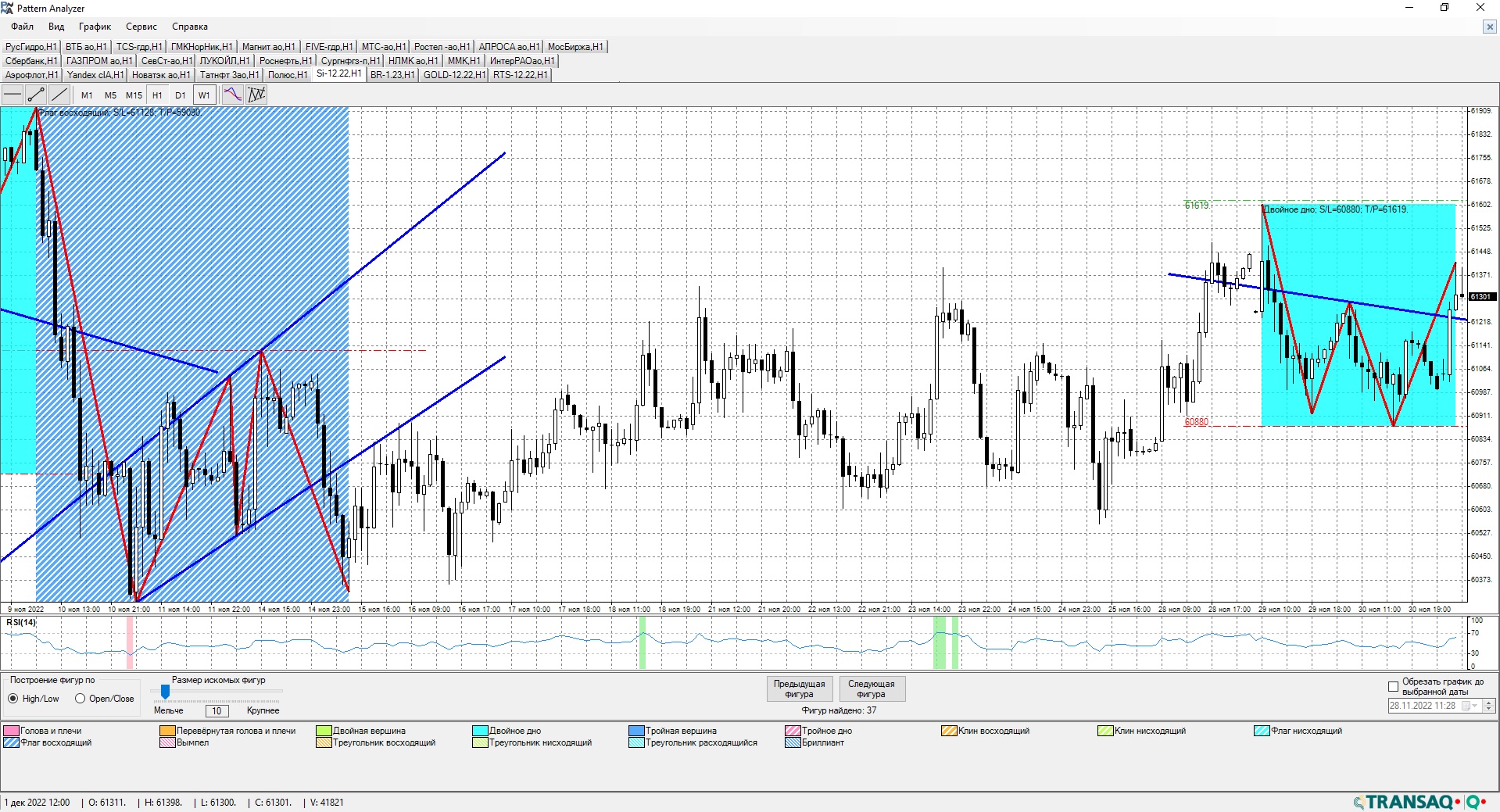Switch to the Yandex clA,H1 tab
The image size is (1500, 812).
click(95, 75)
